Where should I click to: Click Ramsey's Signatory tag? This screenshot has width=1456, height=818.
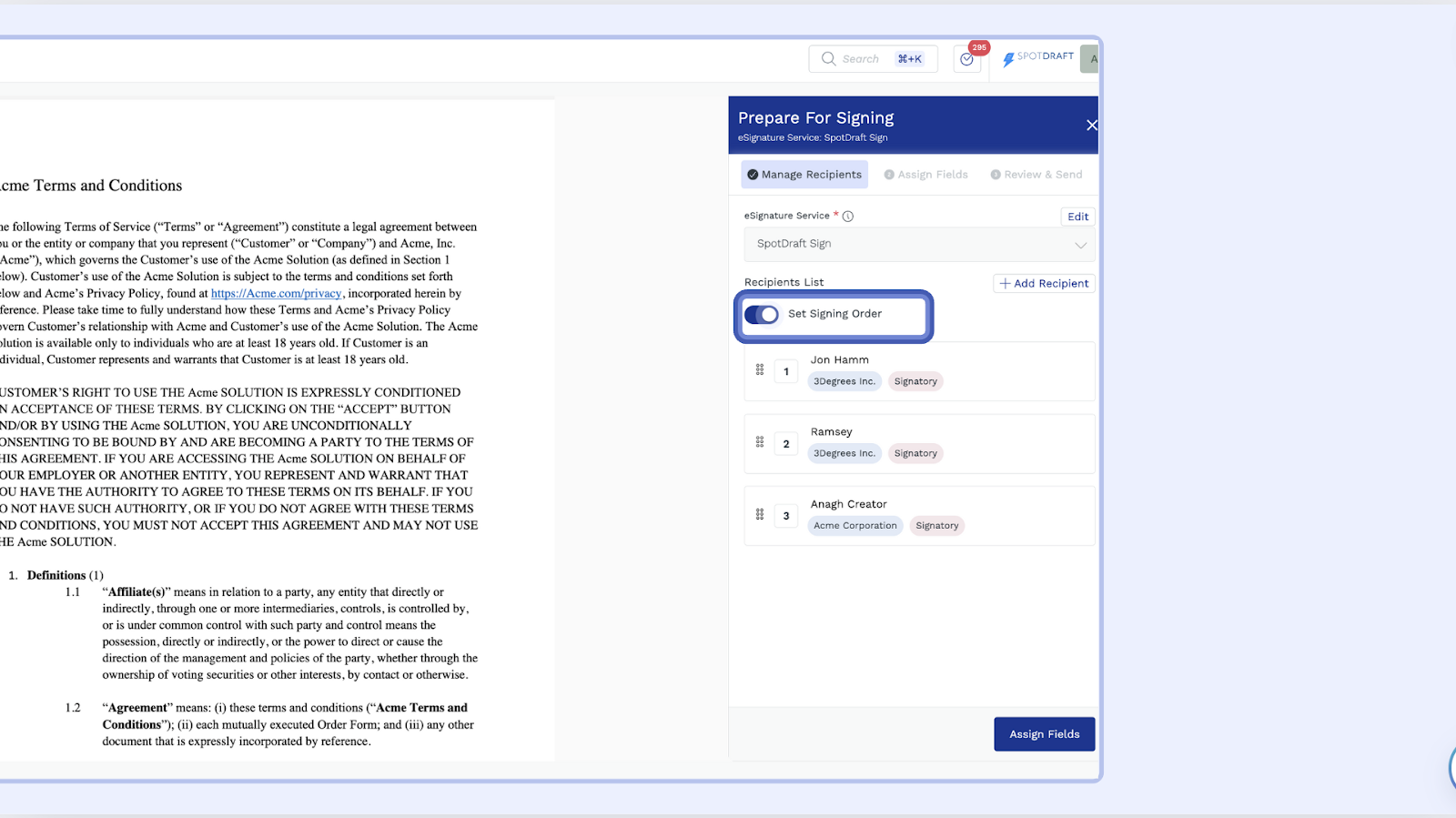click(915, 454)
